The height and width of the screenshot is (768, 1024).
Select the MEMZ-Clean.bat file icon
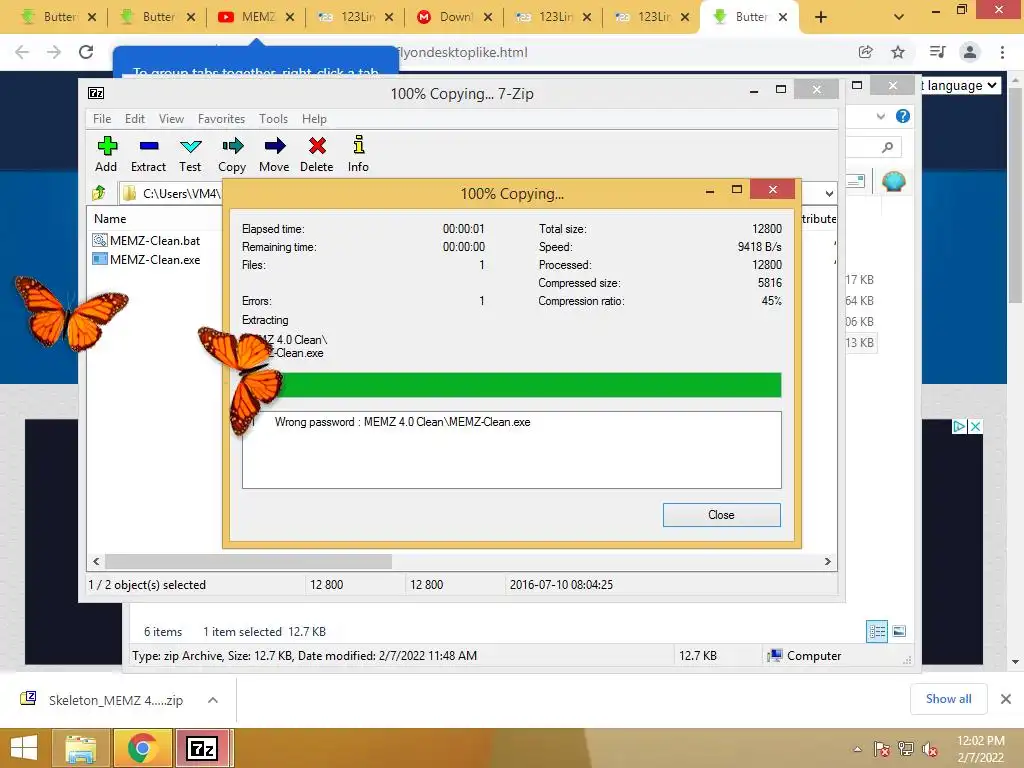(99, 240)
